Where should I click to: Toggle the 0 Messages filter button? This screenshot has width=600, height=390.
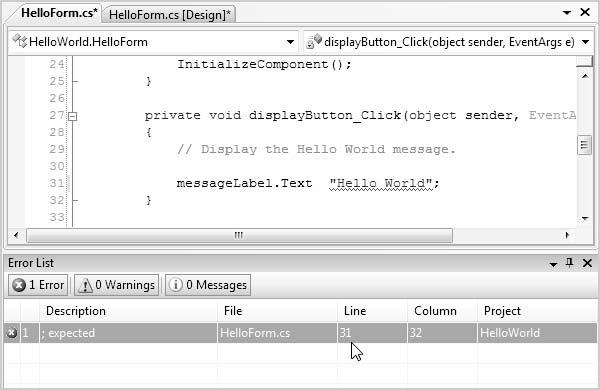pyautogui.click(x=208, y=285)
